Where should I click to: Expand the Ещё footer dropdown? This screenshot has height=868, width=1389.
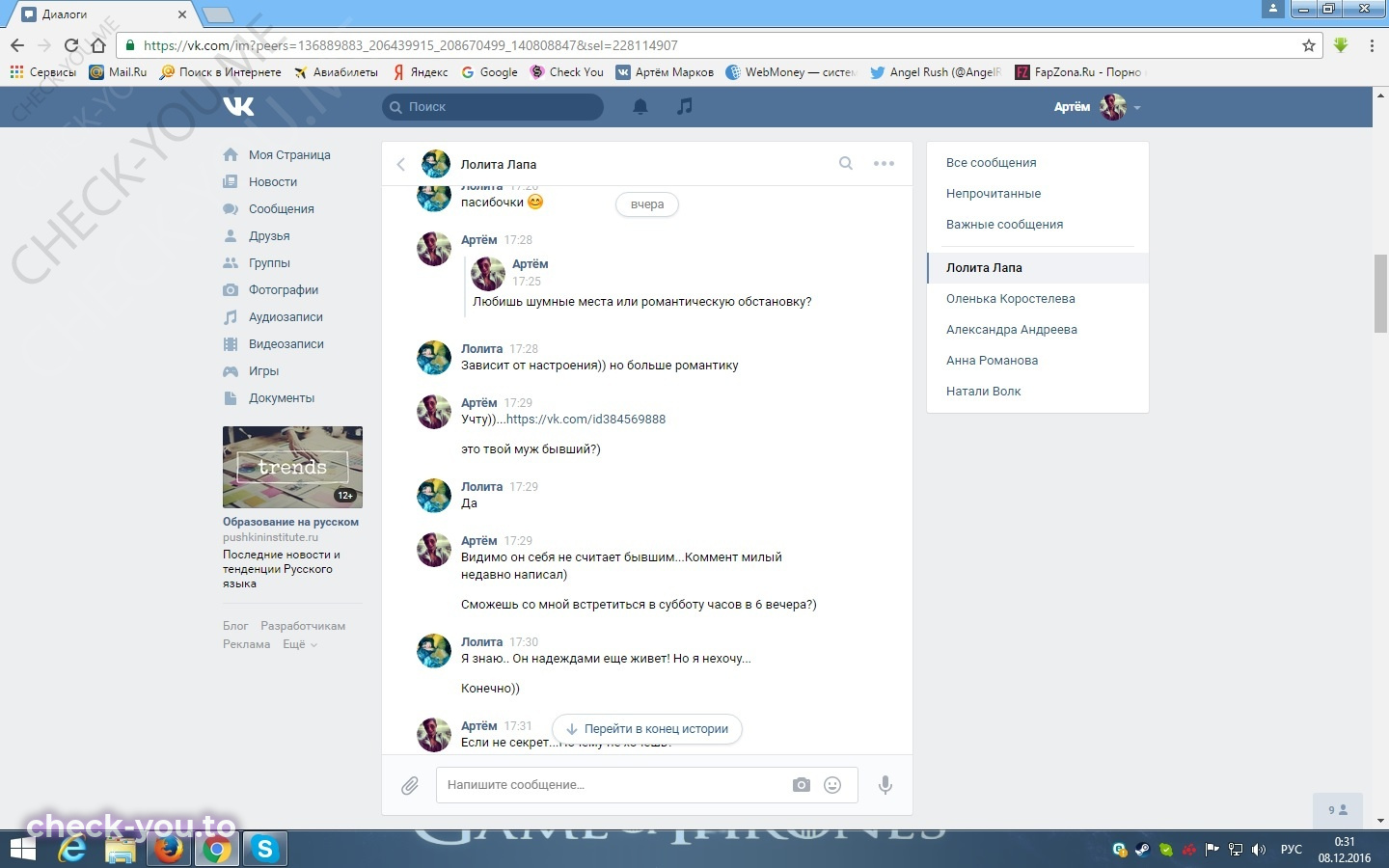300,644
